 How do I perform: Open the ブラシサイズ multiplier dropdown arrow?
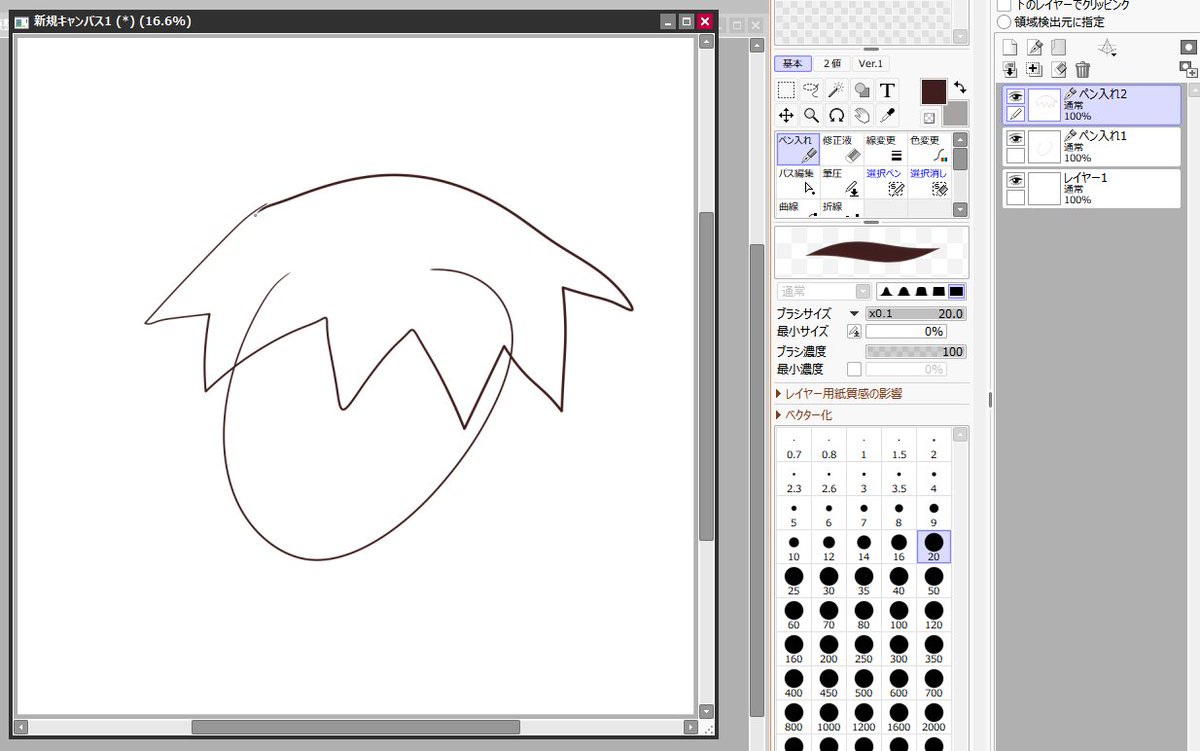[854, 313]
